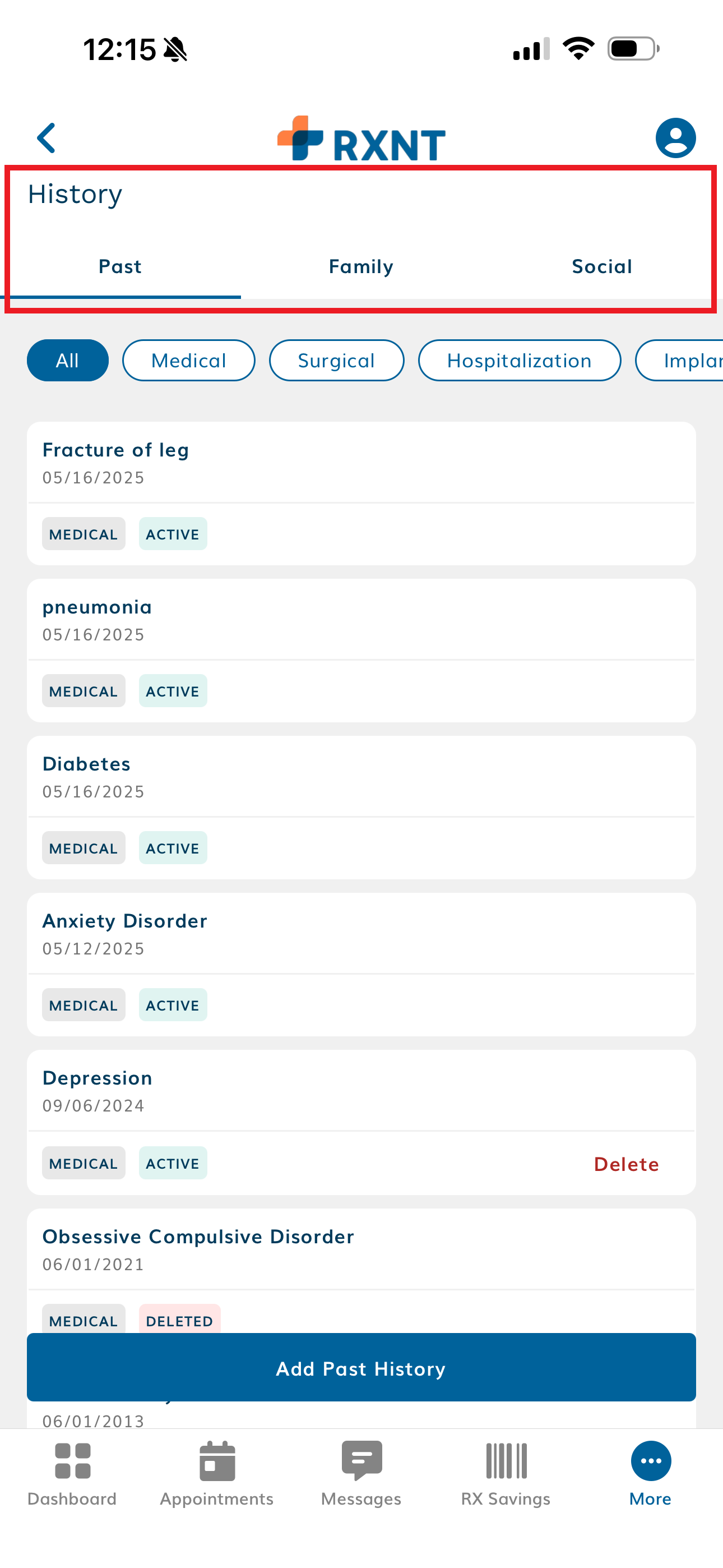This screenshot has width=723, height=1568.
Task: Filter history by Hospitalization
Action: coord(519,361)
